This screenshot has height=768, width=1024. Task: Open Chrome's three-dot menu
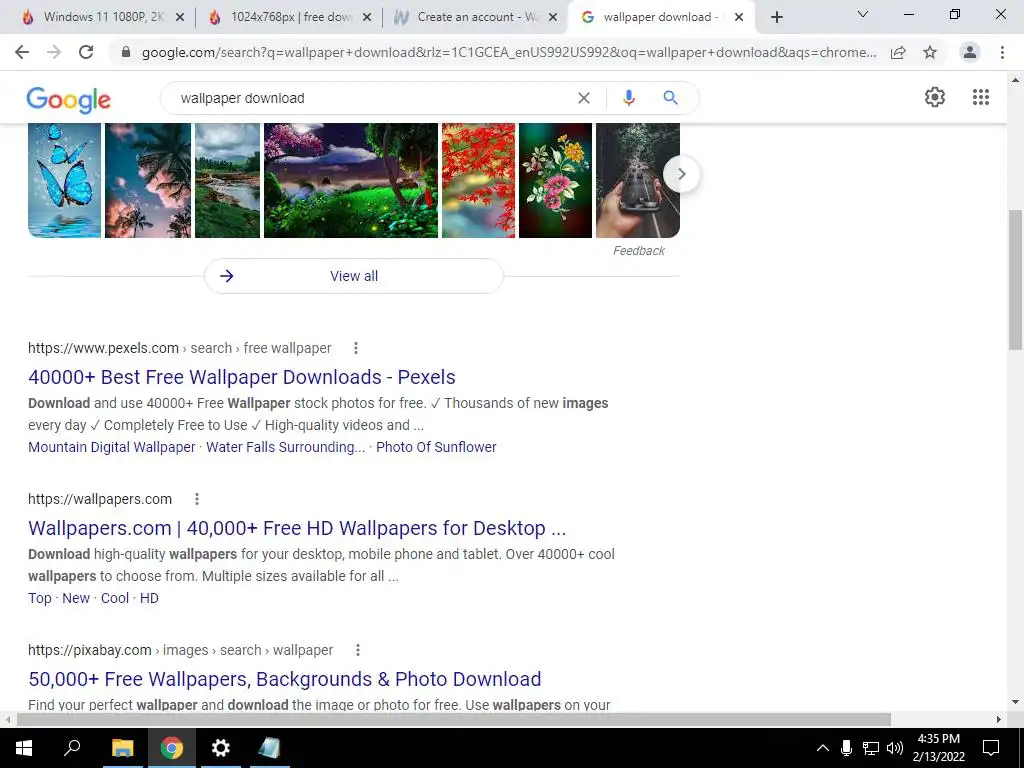coord(1002,52)
